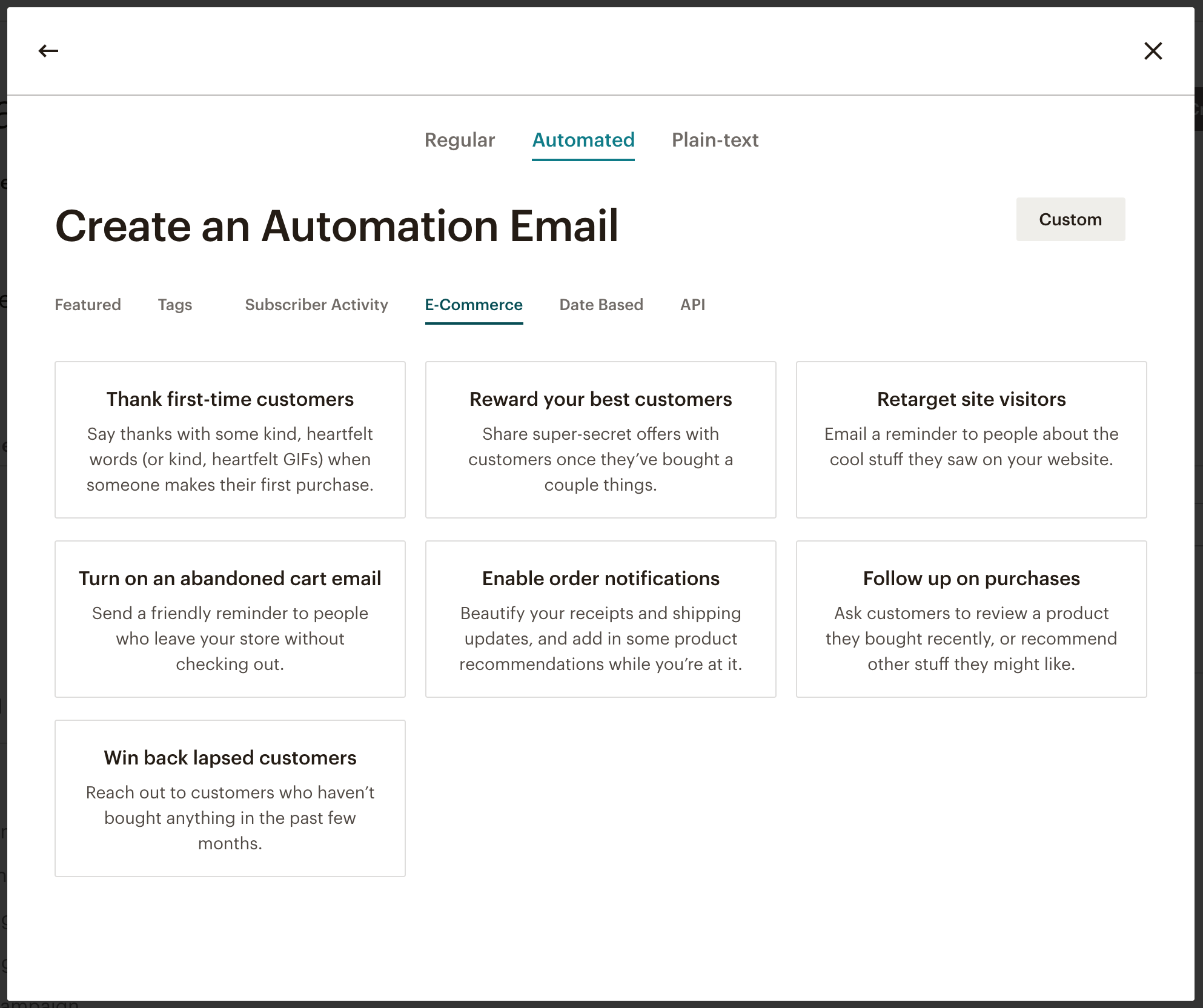
Task: Click the Create an Automation Email heading
Action: coord(337,226)
